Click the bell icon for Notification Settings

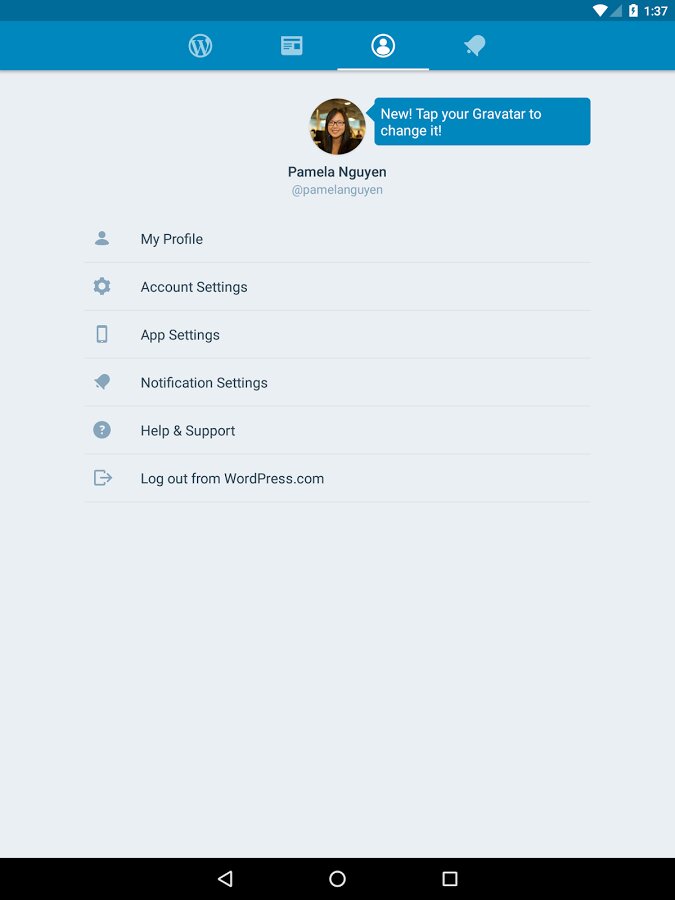(102, 382)
